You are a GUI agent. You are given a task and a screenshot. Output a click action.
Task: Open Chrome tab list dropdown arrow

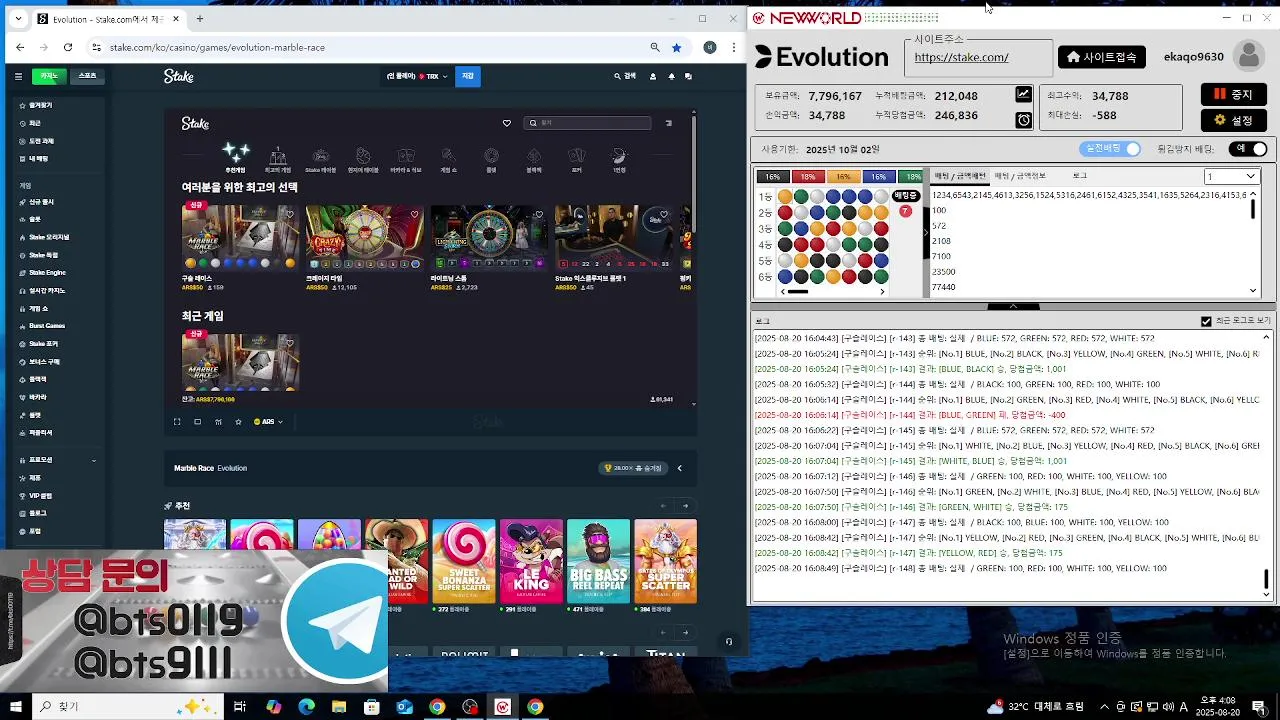click(18, 19)
